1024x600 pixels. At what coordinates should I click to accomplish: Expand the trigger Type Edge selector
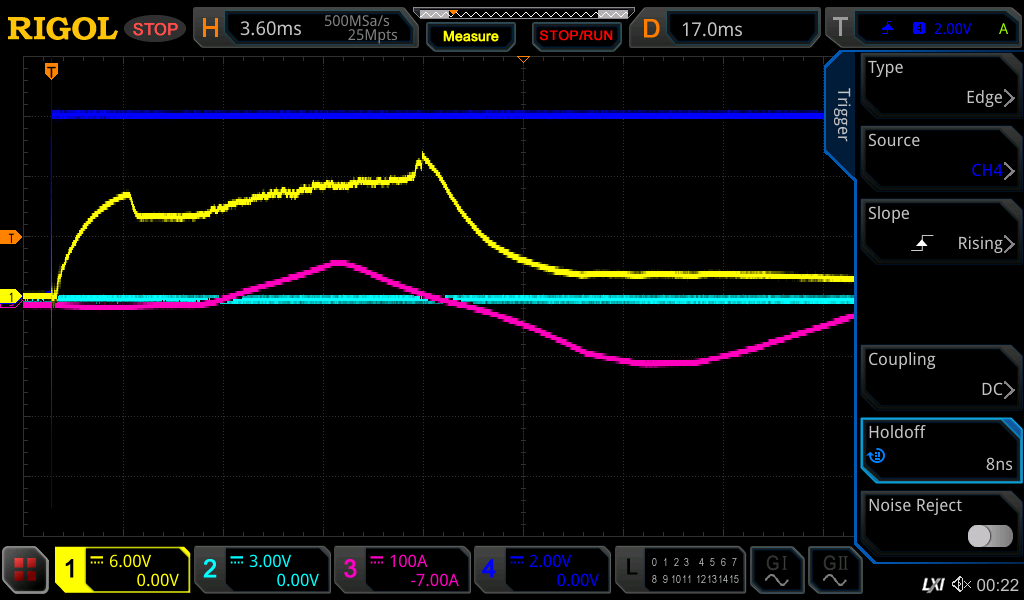(x=940, y=83)
